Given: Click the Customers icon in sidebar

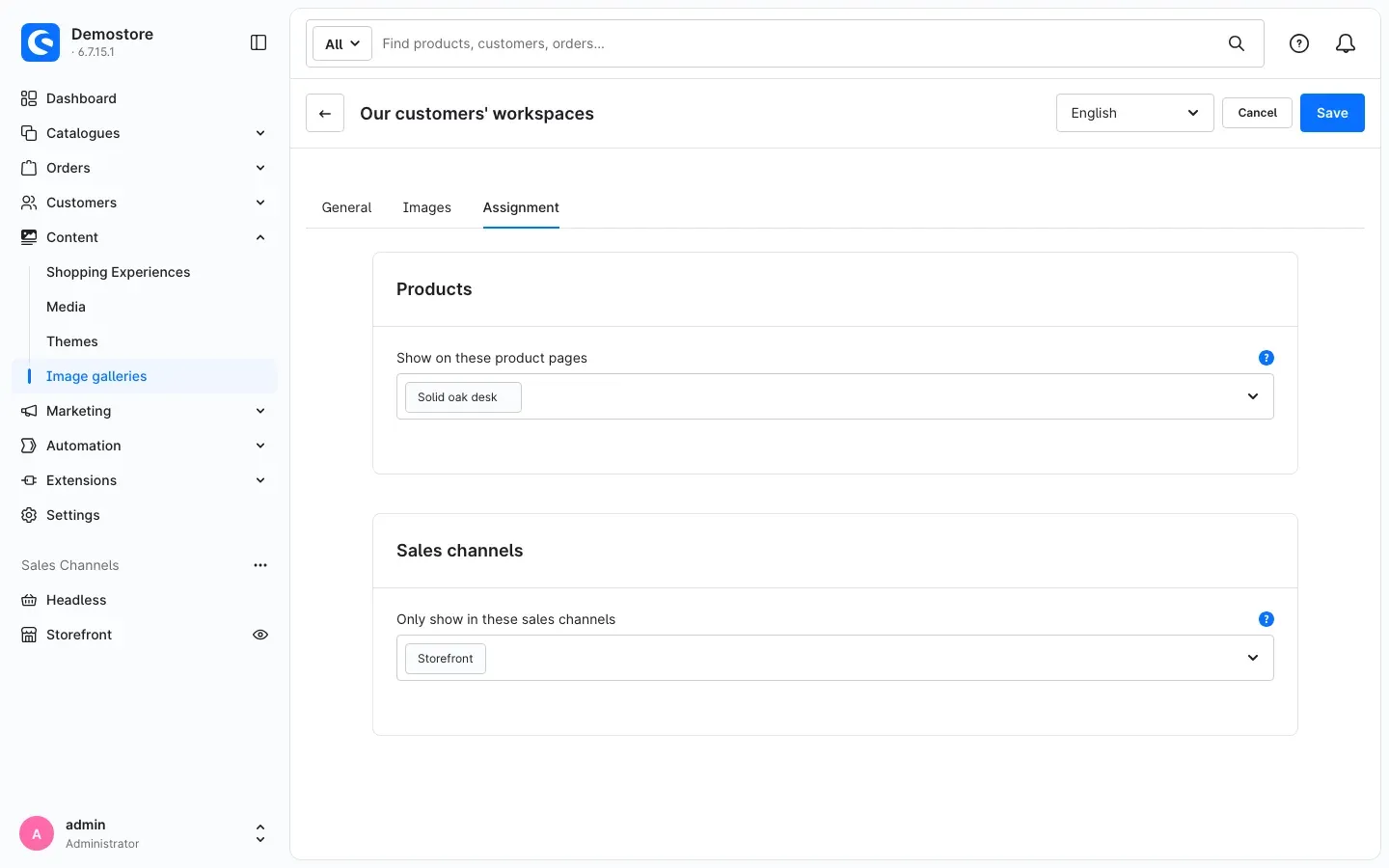Looking at the screenshot, I should [x=29, y=203].
